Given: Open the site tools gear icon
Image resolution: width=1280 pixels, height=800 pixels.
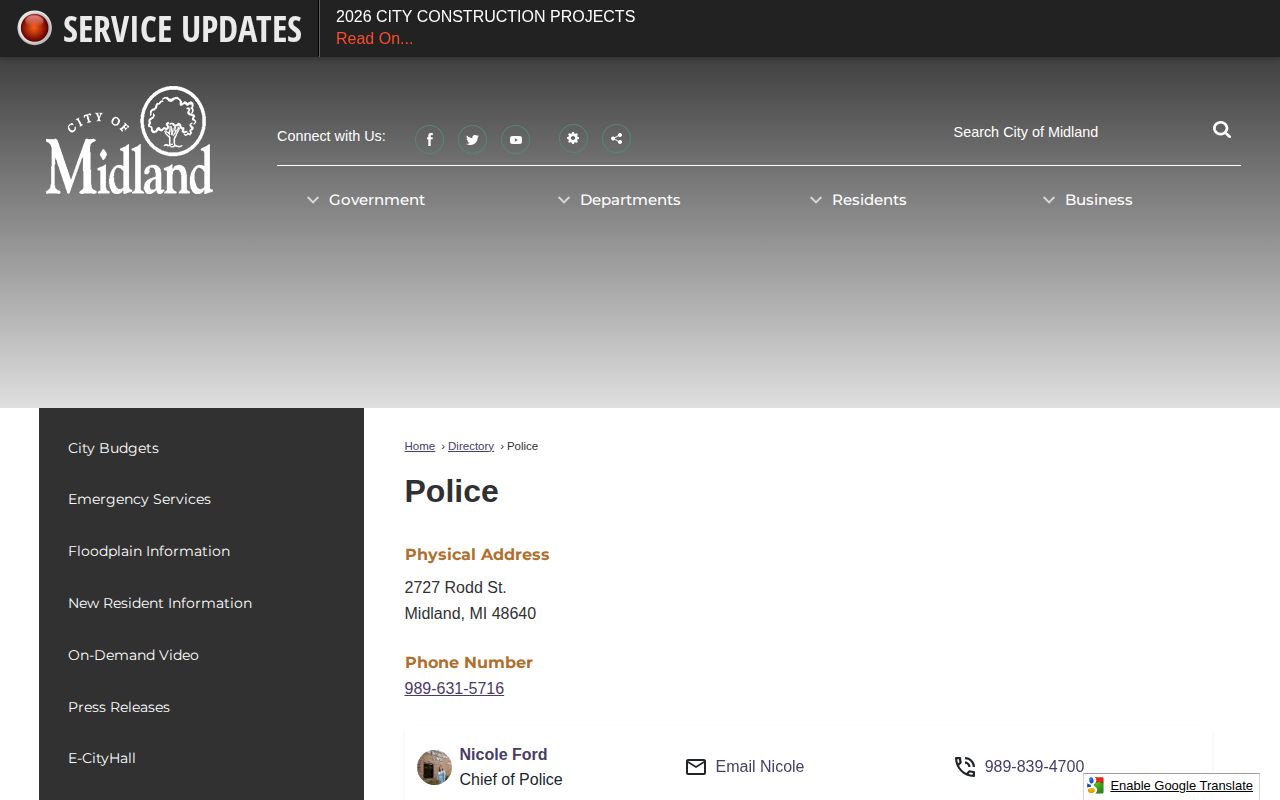Looking at the screenshot, I should pos(573,138).
